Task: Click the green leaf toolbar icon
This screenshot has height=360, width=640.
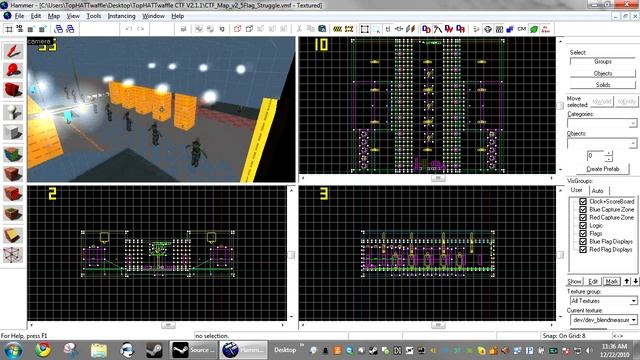Action: (534, 29)
